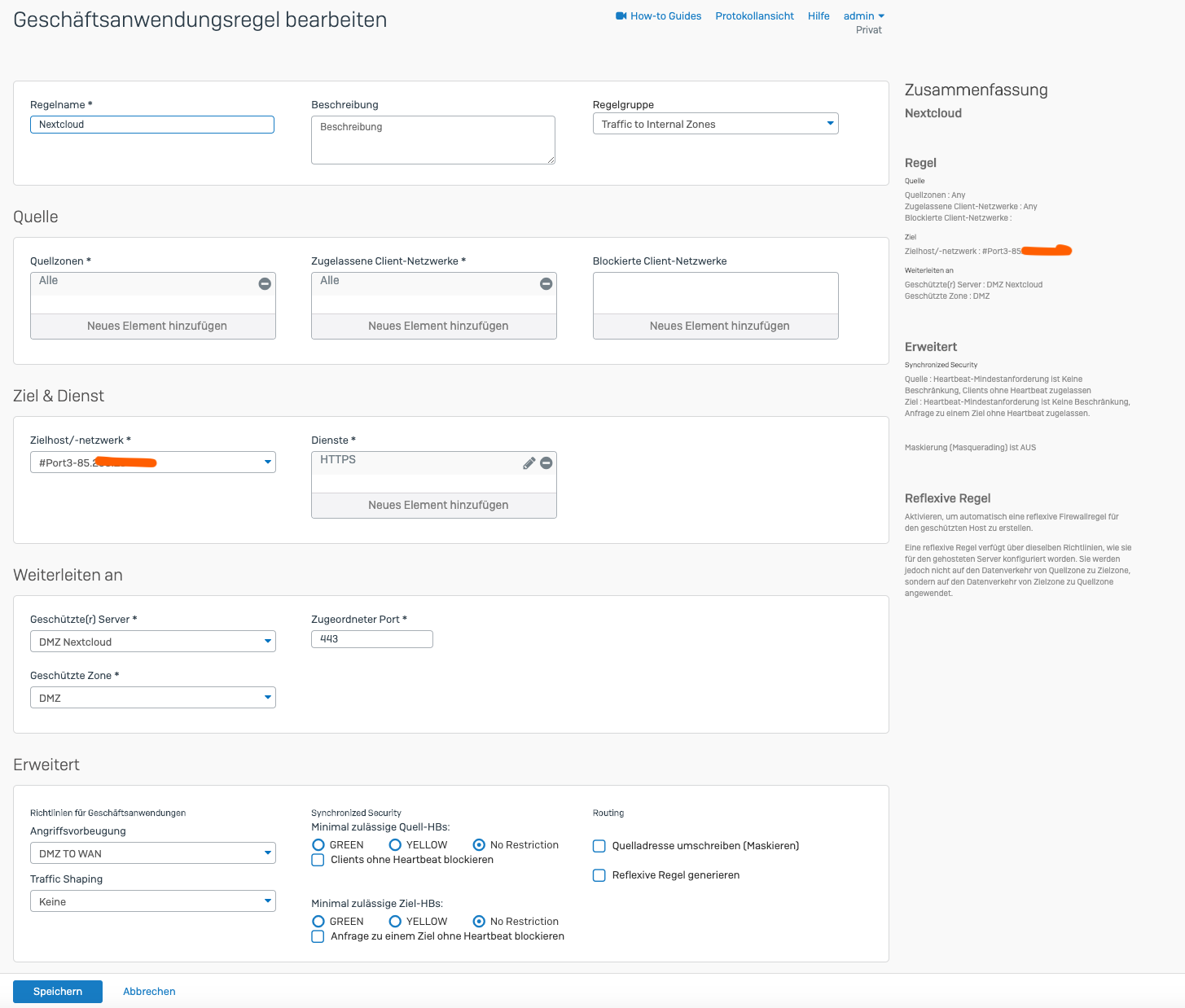1185x1008 pixels.
Task: Enable 'Reflexive Regel generieren' option
Action: pos(599,875)
